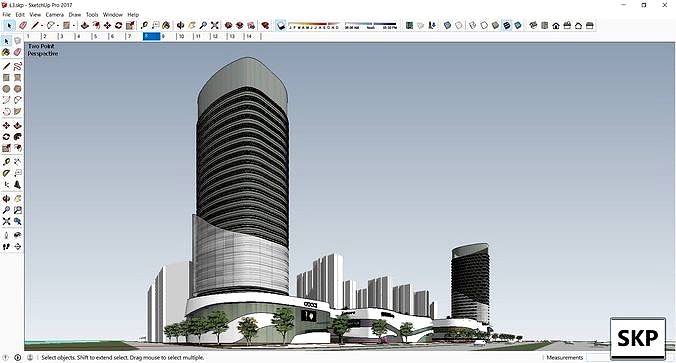Select the Move tool in top toolbar
The height and width of the screenshot is (363, 676).
107,26
